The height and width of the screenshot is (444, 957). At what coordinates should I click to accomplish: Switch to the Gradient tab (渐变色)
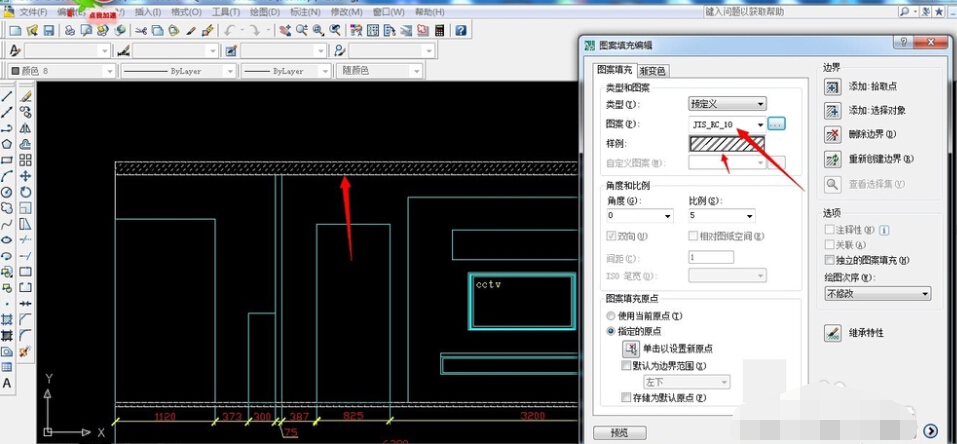(x=652, y=71)
